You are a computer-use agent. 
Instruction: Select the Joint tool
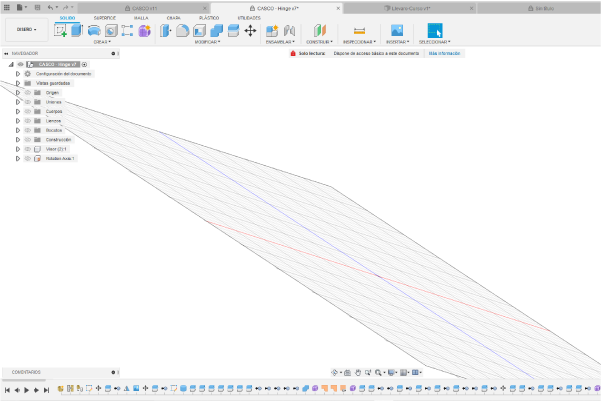click(289, 30)
